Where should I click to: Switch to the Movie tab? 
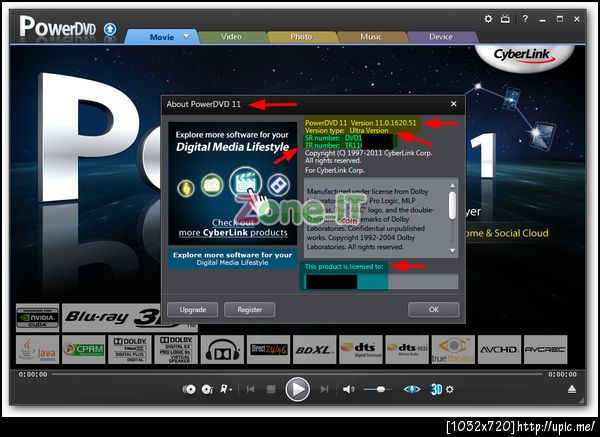click(161, 37)
